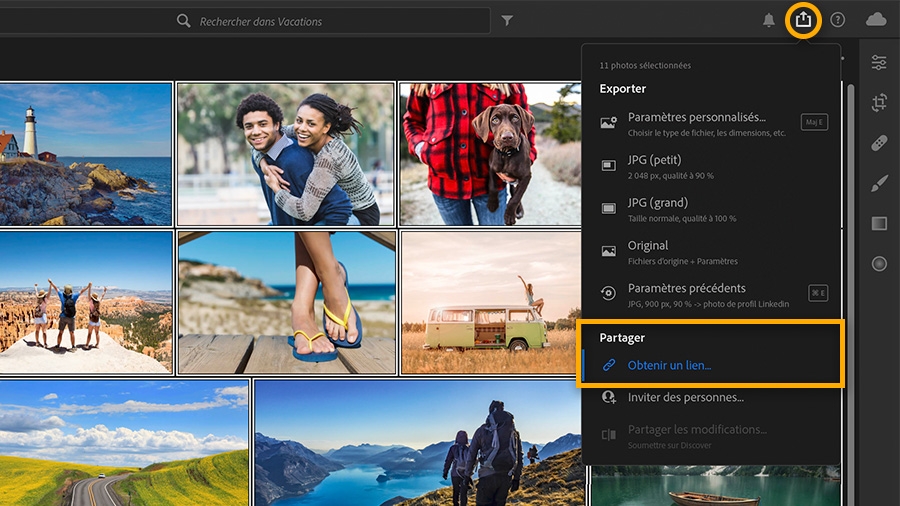
Task: Click the filter funnel icon
Action: [507, 21]
